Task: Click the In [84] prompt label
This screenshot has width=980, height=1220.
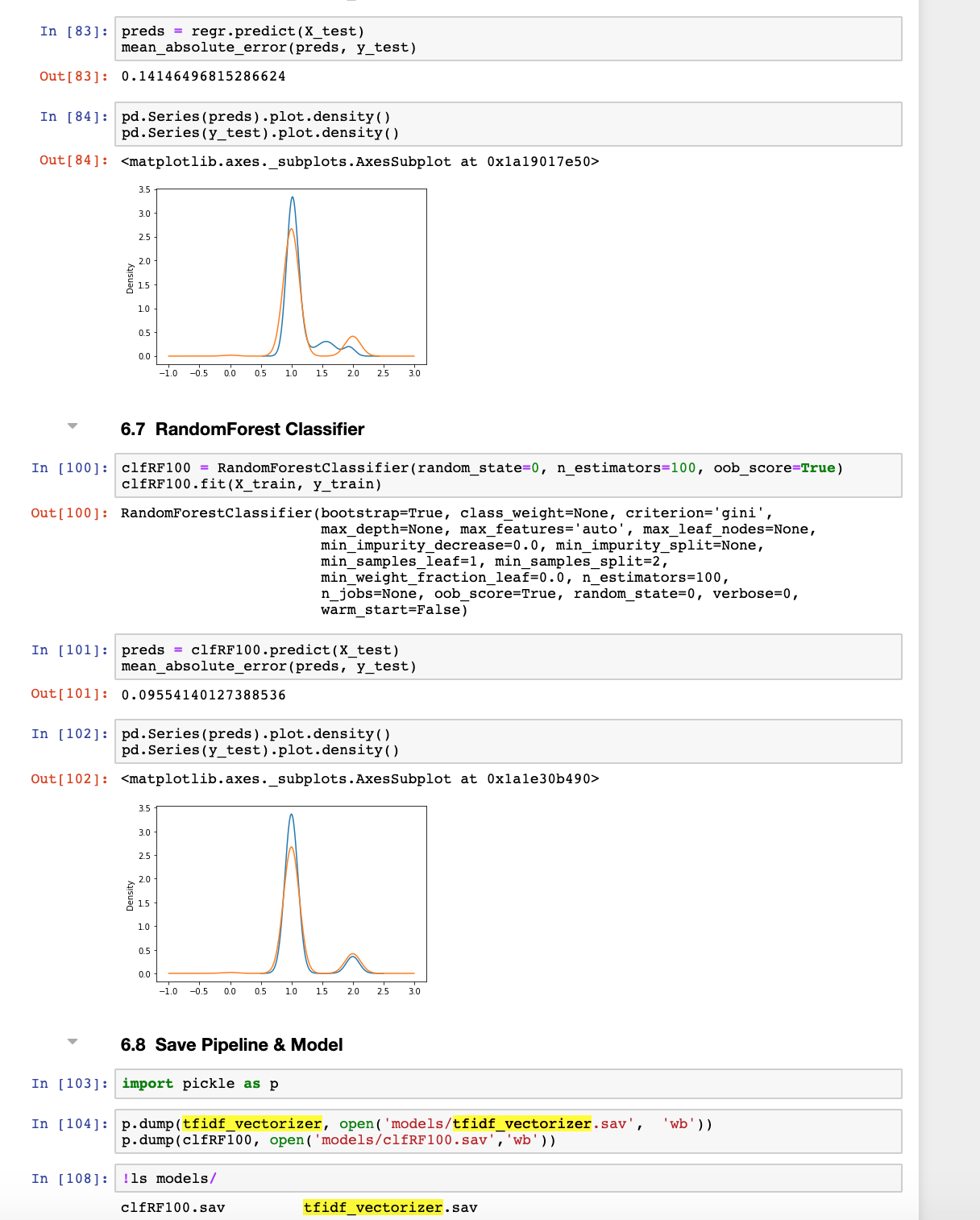Action: tap(74, 117)
